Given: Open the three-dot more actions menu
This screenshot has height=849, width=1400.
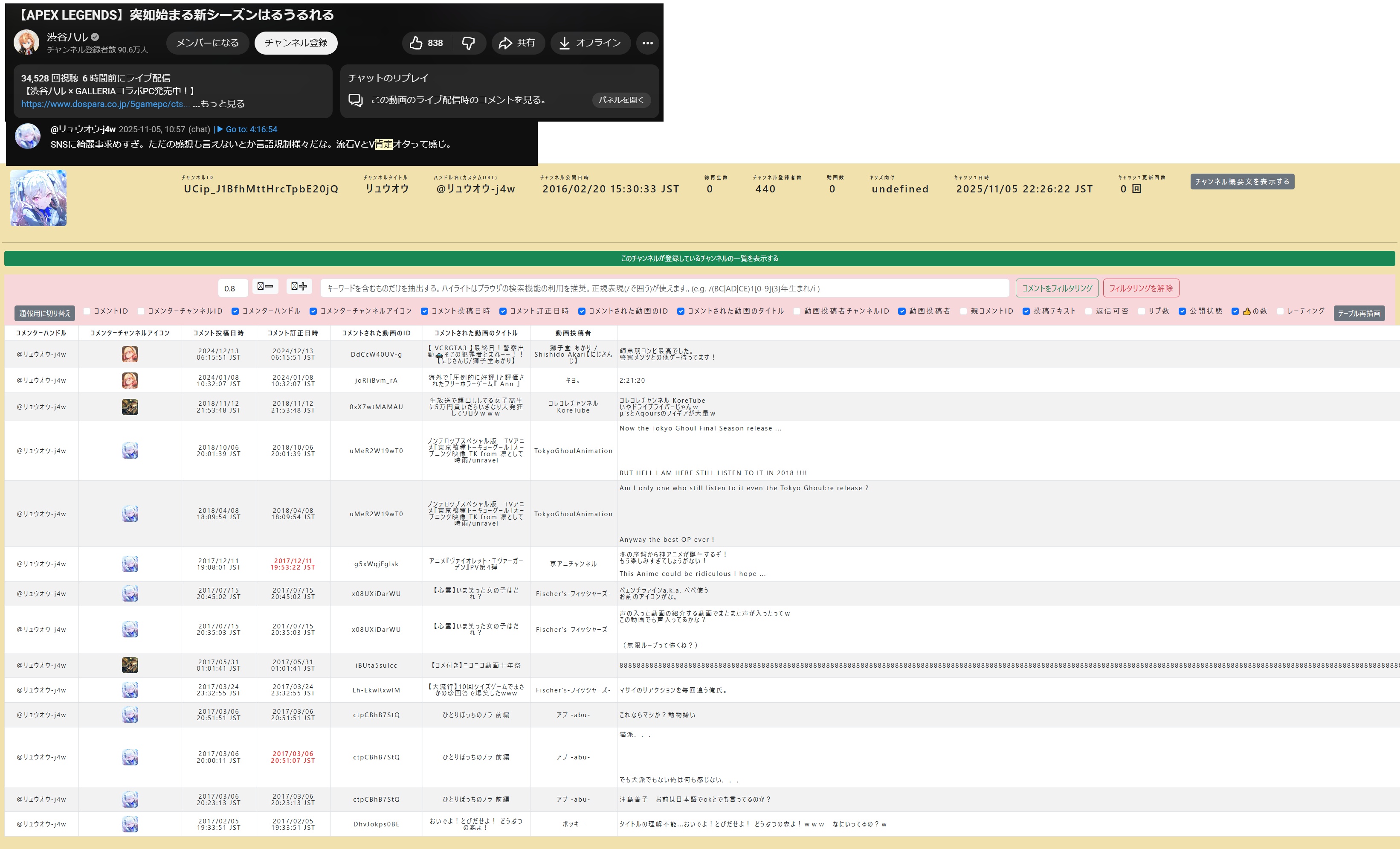Looking at the screenshot, I should [647, 43].
